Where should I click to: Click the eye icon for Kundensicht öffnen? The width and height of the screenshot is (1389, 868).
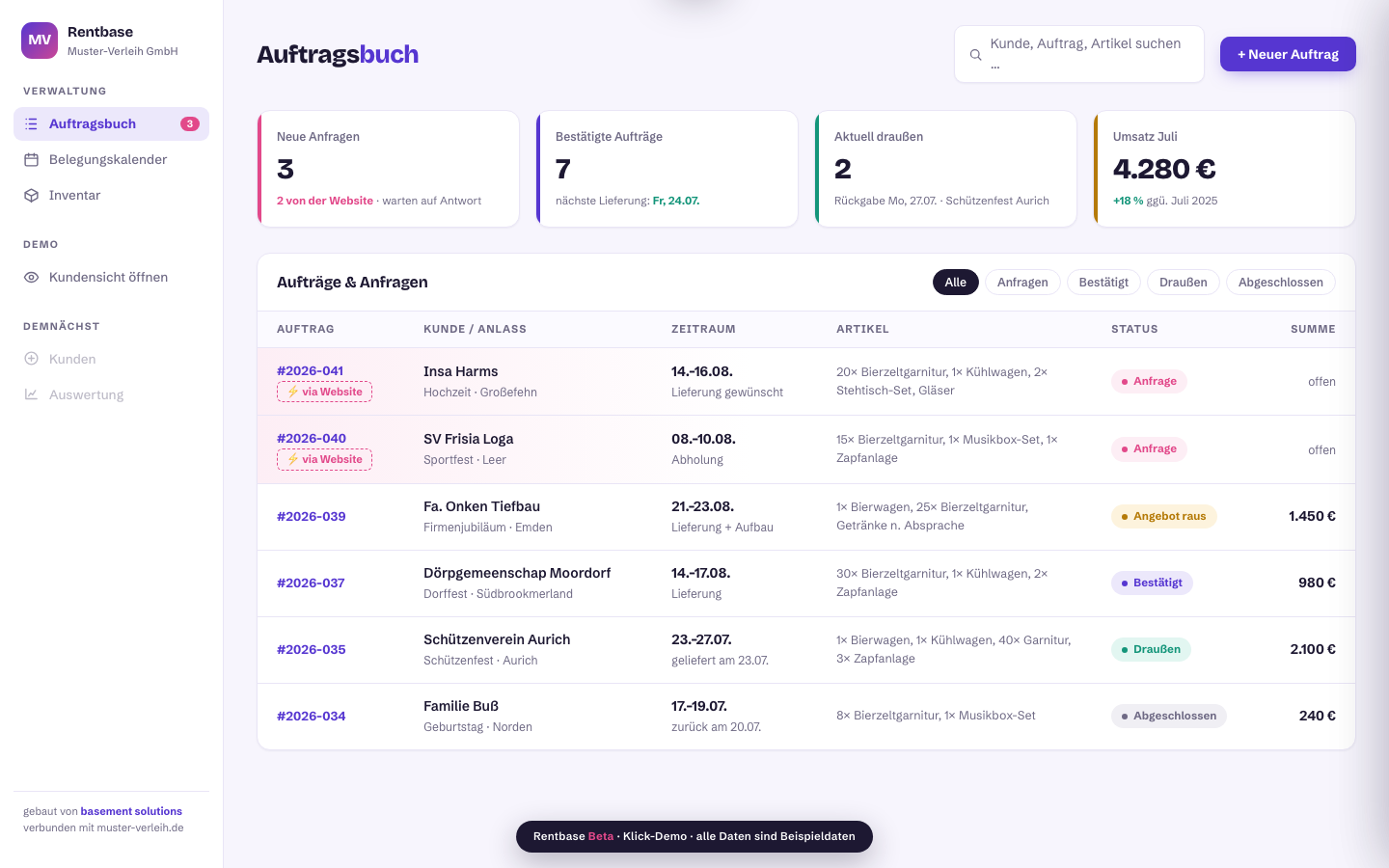pyautogui.click(x=31, y=277)
